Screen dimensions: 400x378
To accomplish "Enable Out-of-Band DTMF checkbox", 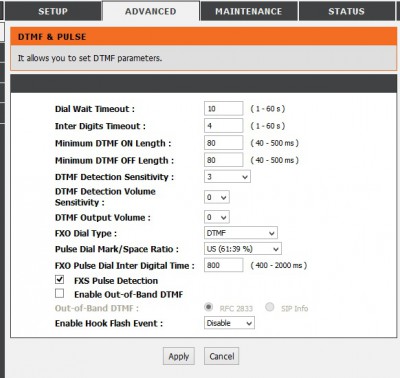I will click(x=60, y=293).
